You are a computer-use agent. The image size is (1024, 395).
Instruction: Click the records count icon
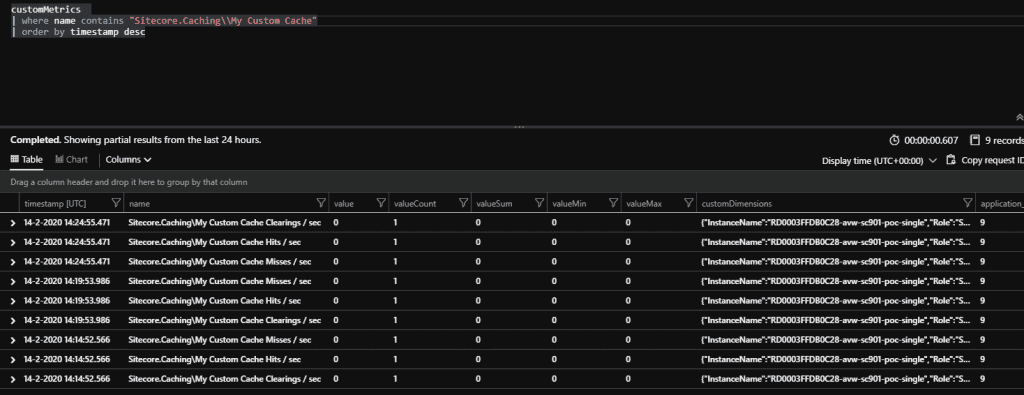coord(975,140)
